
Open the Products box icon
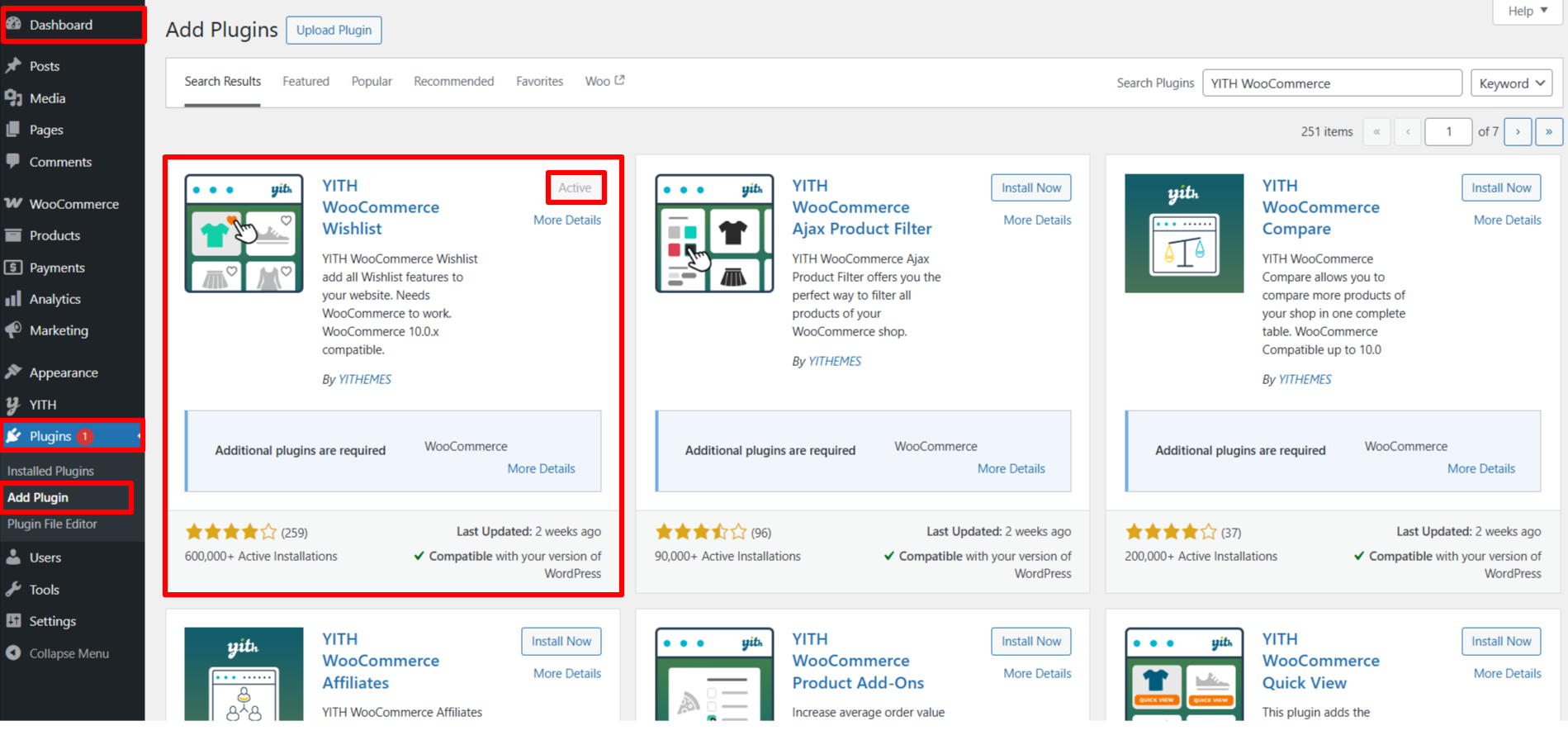(x=13, y=235)
